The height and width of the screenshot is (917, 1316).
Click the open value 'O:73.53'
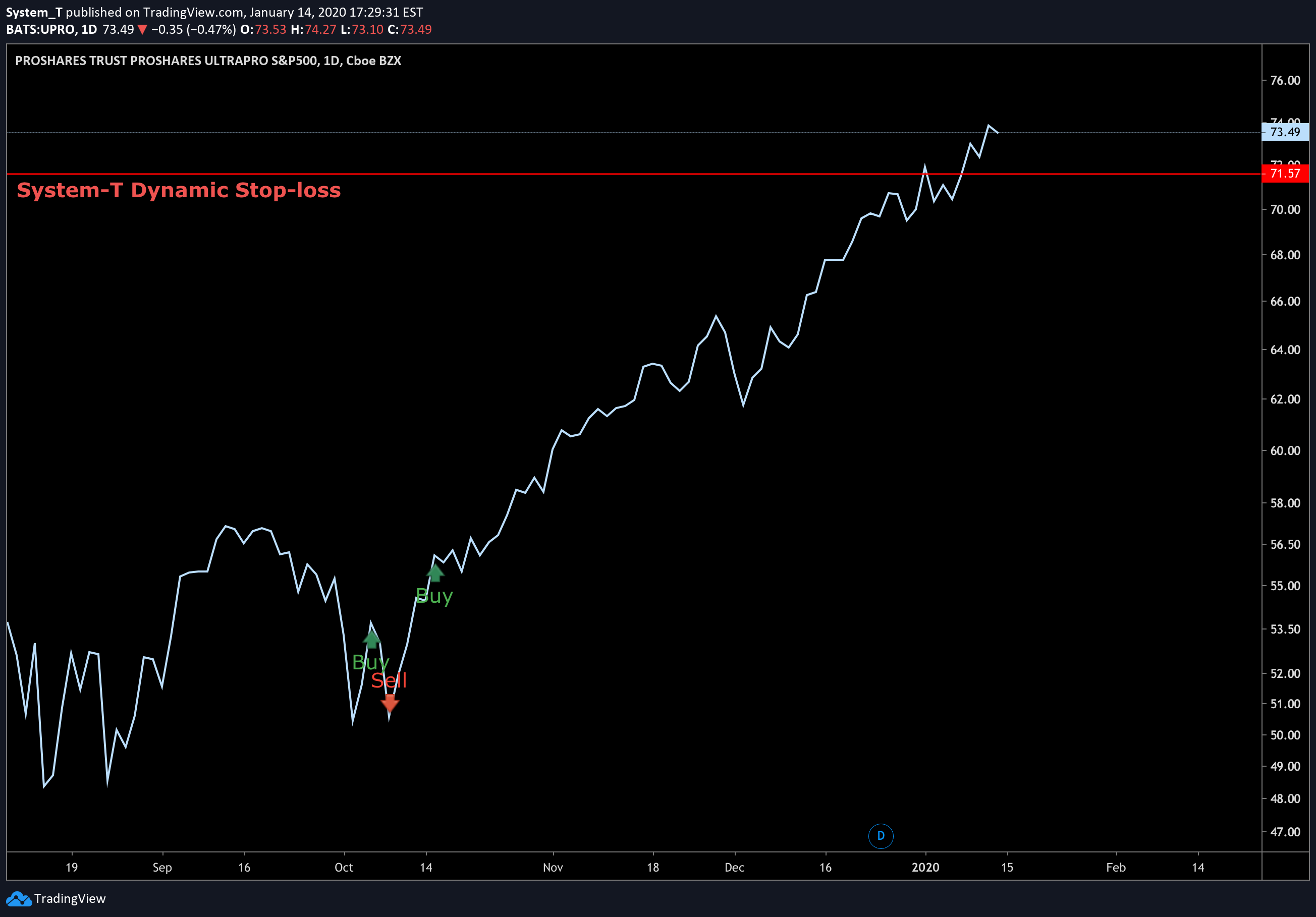tap(263, 29)
